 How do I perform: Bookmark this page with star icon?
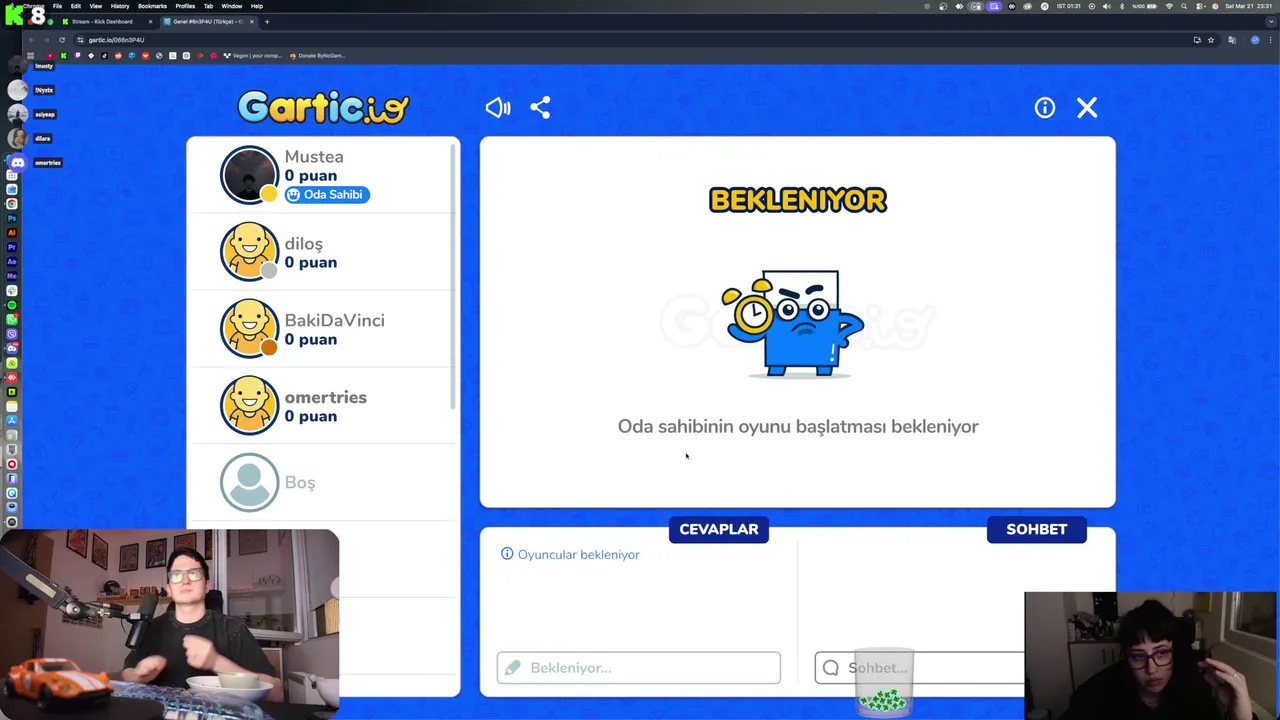(x=1211, y=40)
